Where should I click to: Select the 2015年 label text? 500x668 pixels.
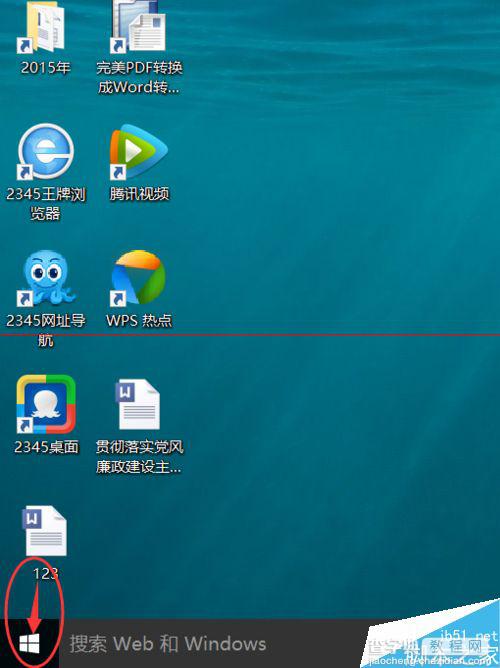46,68
